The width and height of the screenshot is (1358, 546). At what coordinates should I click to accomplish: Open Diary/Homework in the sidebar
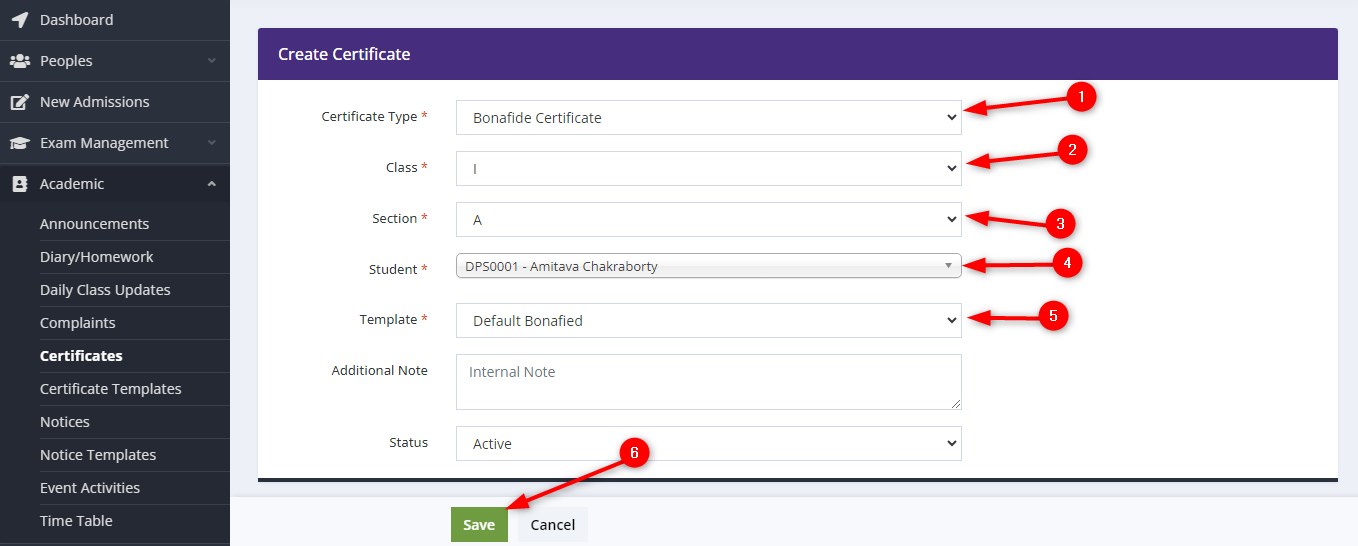(x=97, y=257)
